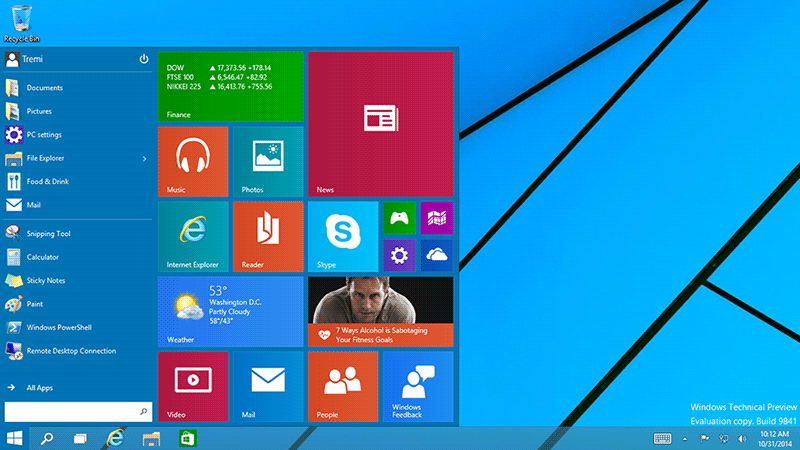
Task: Open the purple Maps small tile
Action: pyautogui.click(x=437, y=218)
